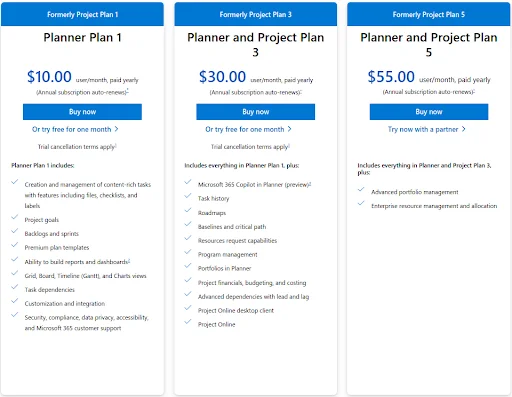Click Buy now for Planner and Project Plan 5
512x397 pixels.
pyautogui.click(x=429, y=112)
